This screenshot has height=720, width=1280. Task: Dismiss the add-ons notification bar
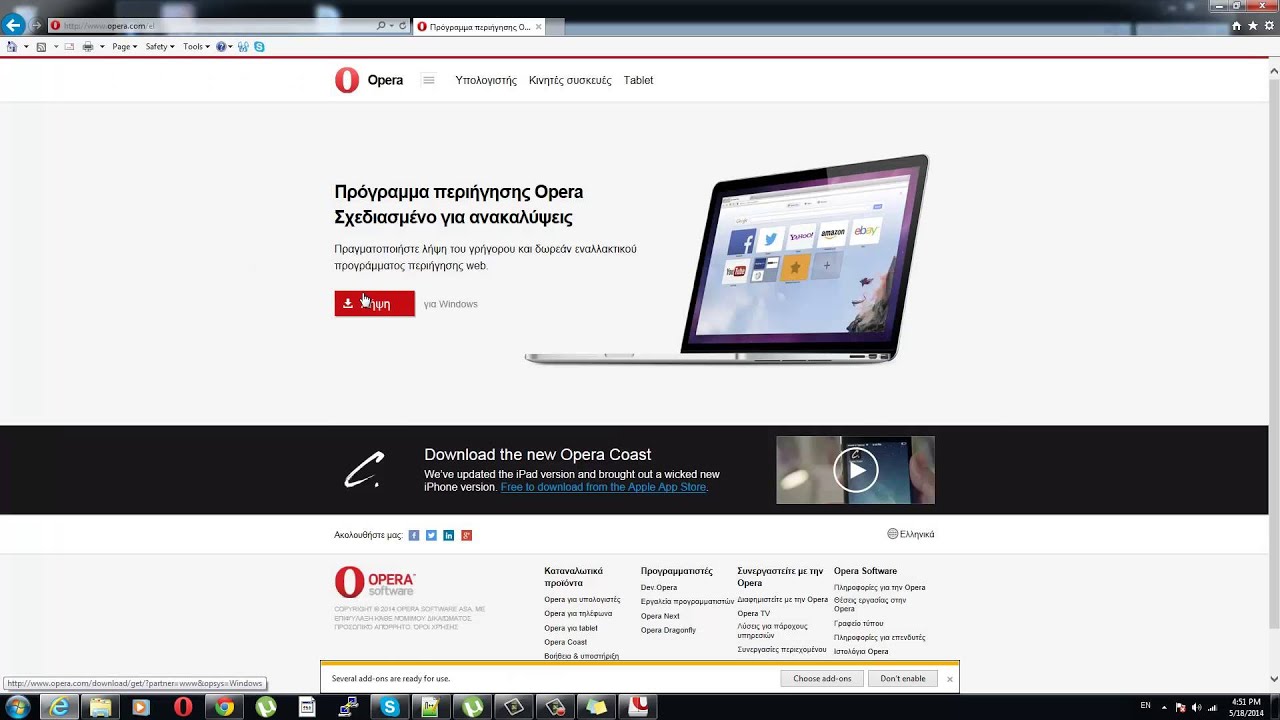click(950, 679)
